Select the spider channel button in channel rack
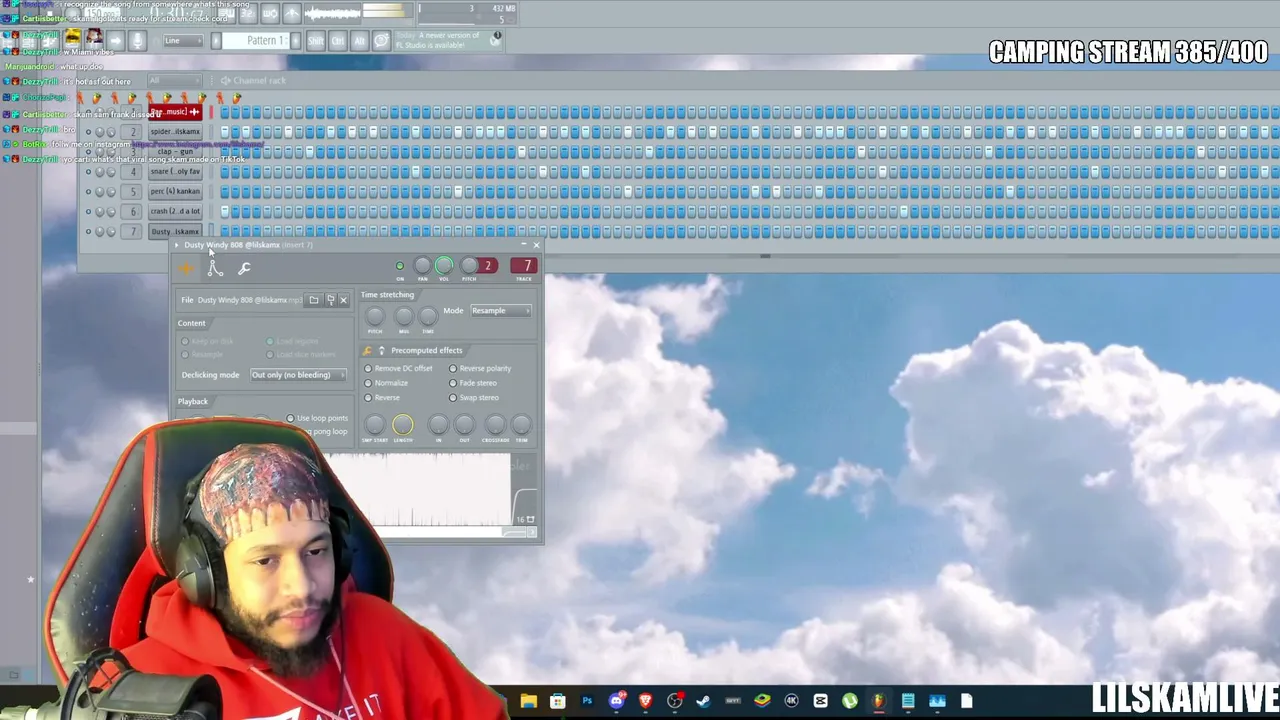Screen dimensions: 1280x720 point(175,132)
